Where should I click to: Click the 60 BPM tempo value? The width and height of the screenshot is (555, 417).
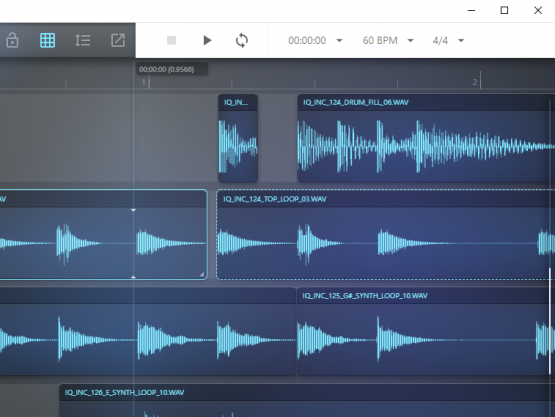pos(380,40)
